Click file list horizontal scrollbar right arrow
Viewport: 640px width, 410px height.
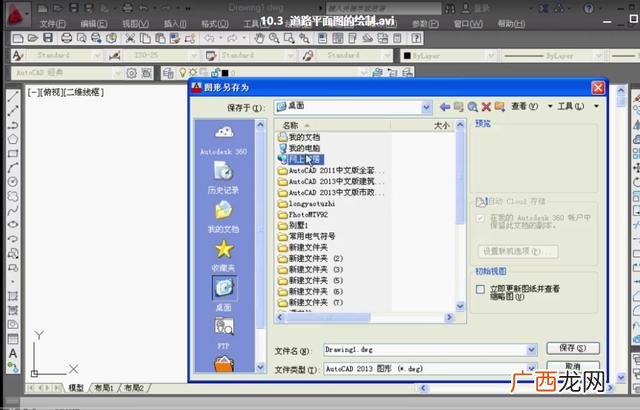click(449, 317)
